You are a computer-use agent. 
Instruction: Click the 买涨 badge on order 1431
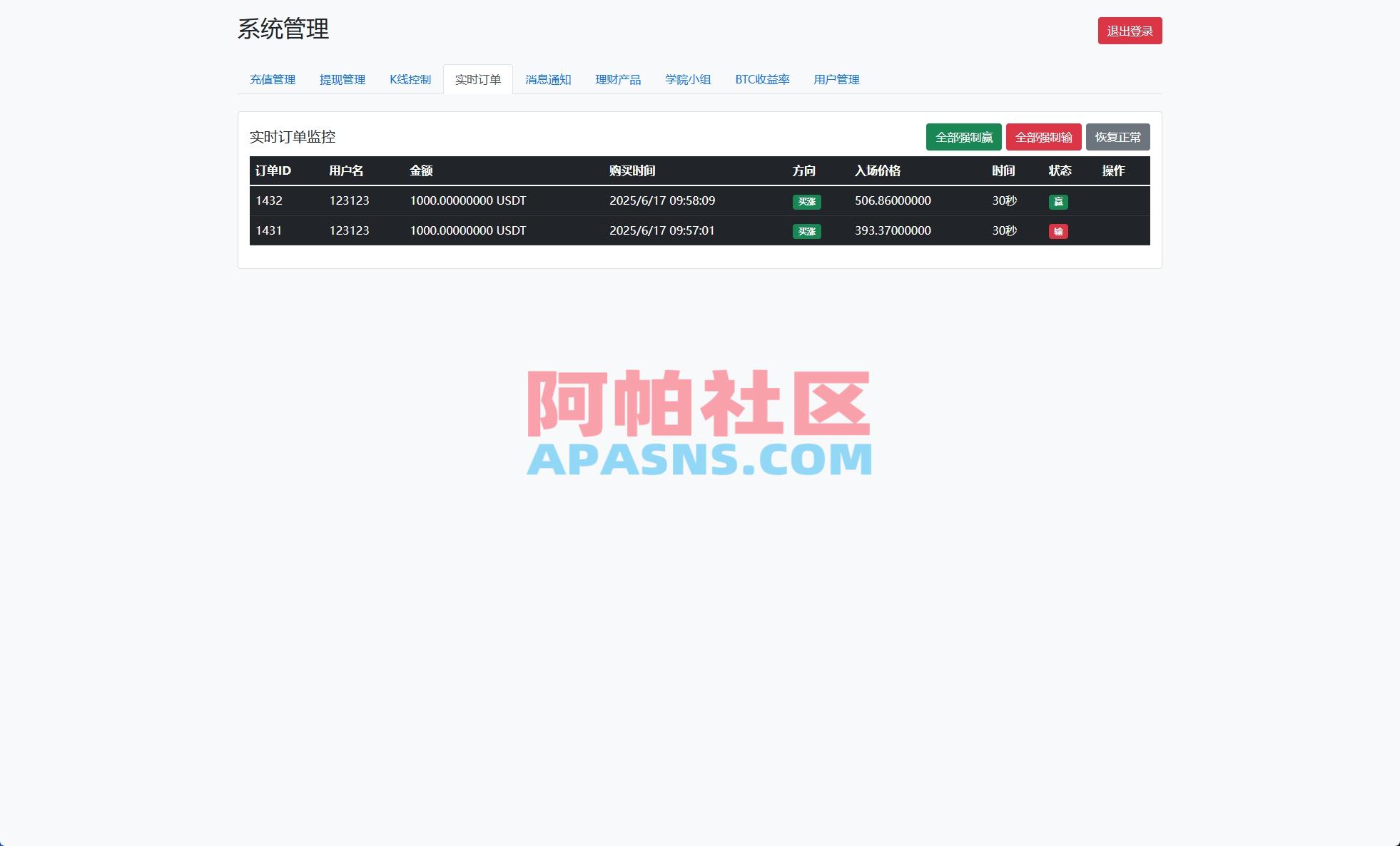[x=806, y=231]
